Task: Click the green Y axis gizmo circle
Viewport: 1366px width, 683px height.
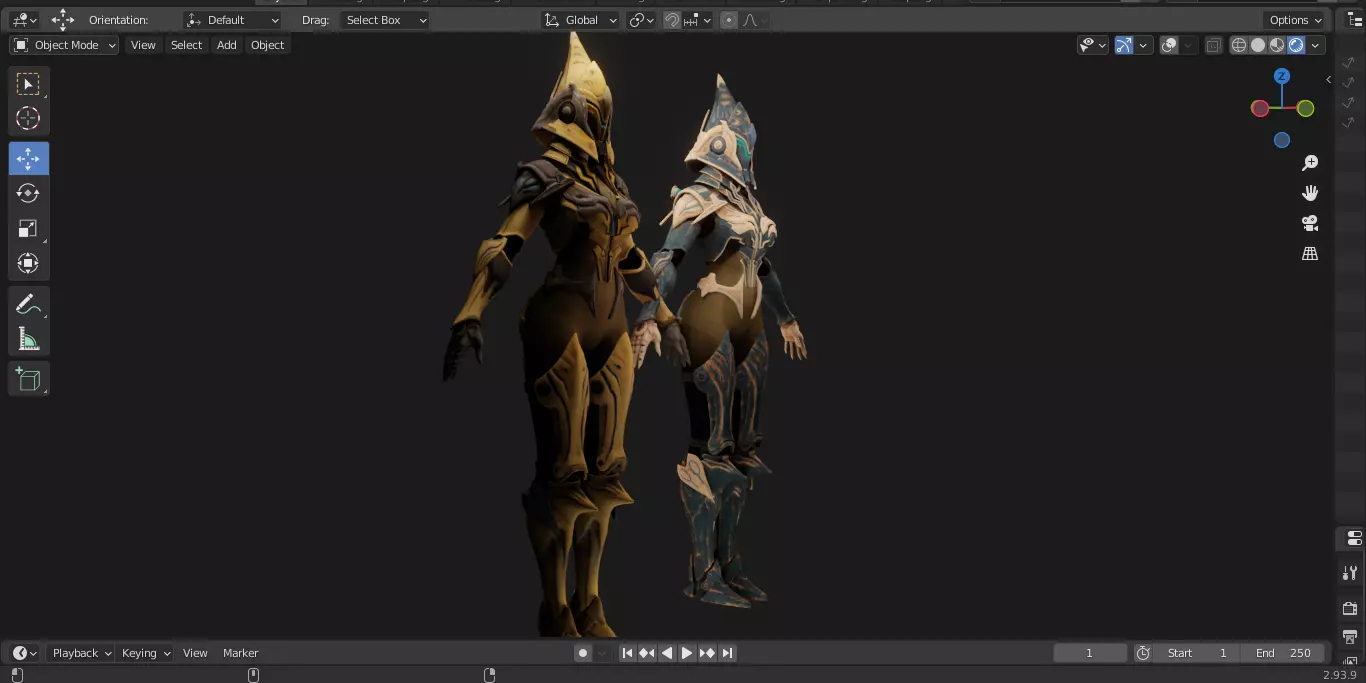Action: coord(1306,108)
